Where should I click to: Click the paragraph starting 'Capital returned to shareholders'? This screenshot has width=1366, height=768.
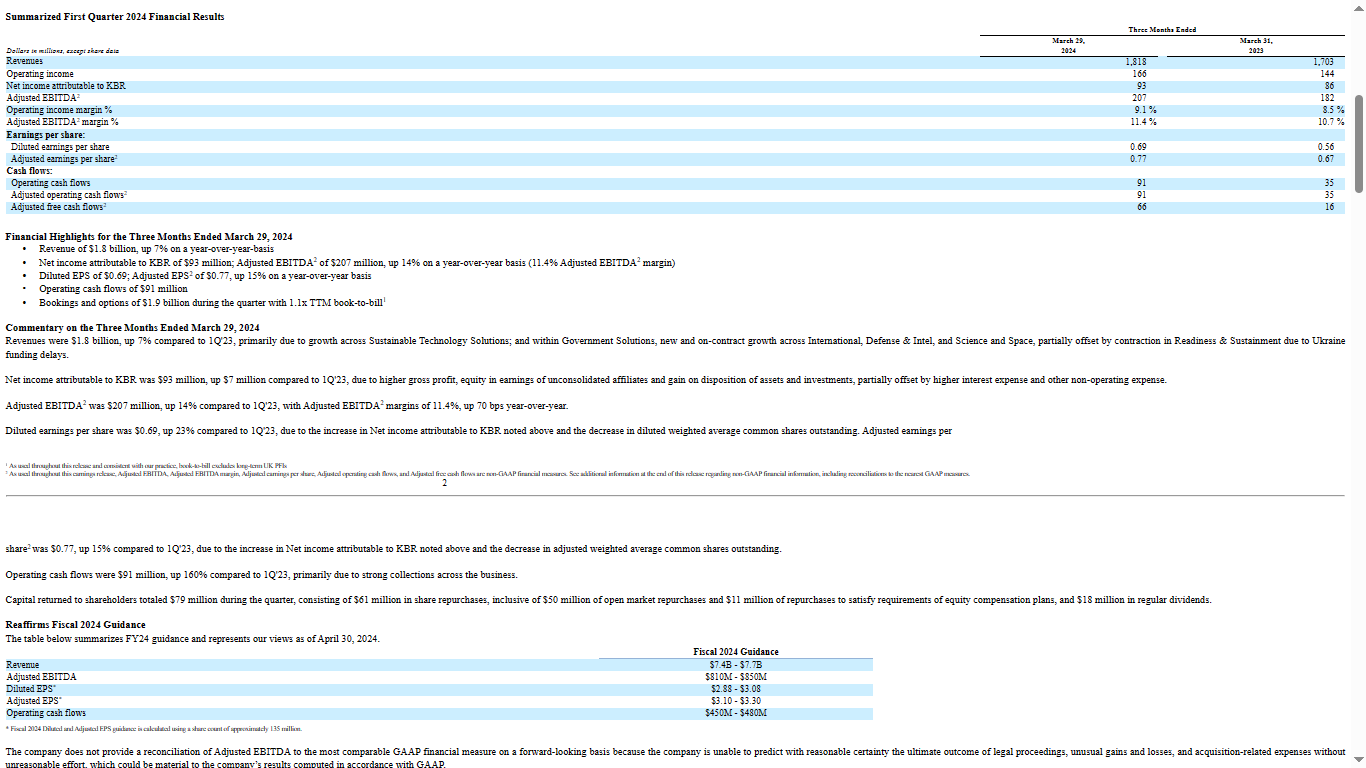coord(608,600)
